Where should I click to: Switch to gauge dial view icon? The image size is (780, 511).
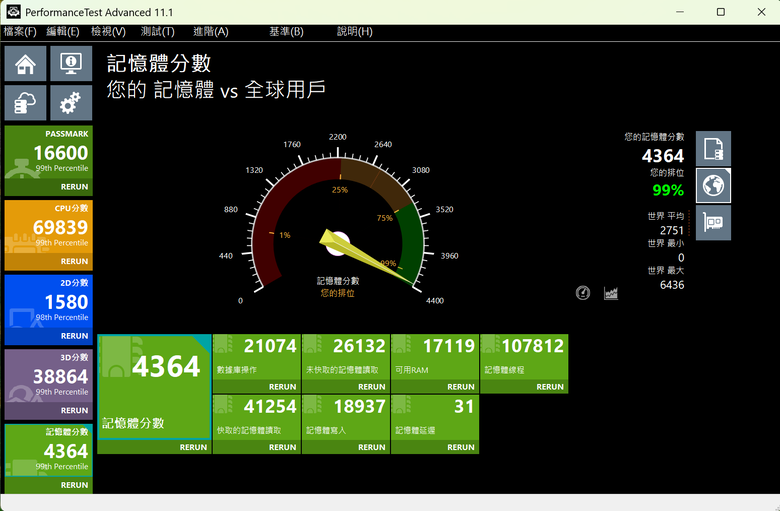583,293
